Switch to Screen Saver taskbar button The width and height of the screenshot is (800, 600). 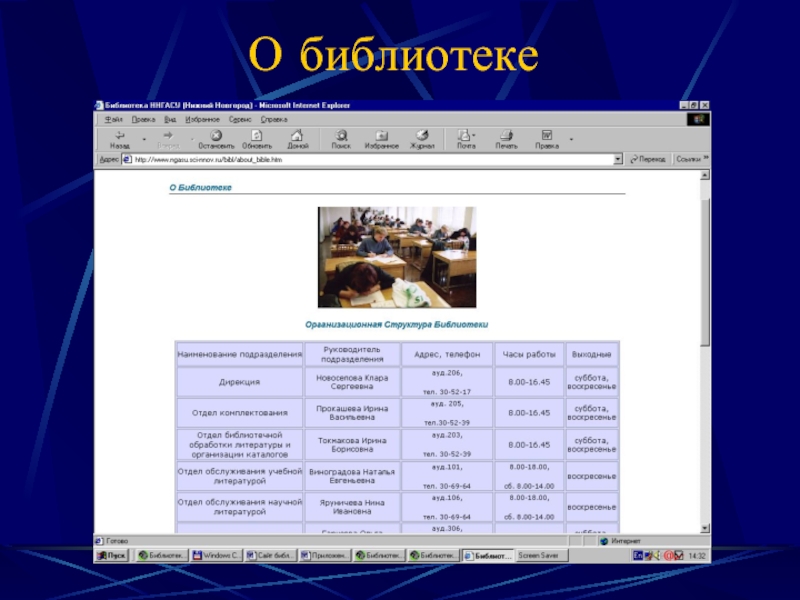coord(542,556)
